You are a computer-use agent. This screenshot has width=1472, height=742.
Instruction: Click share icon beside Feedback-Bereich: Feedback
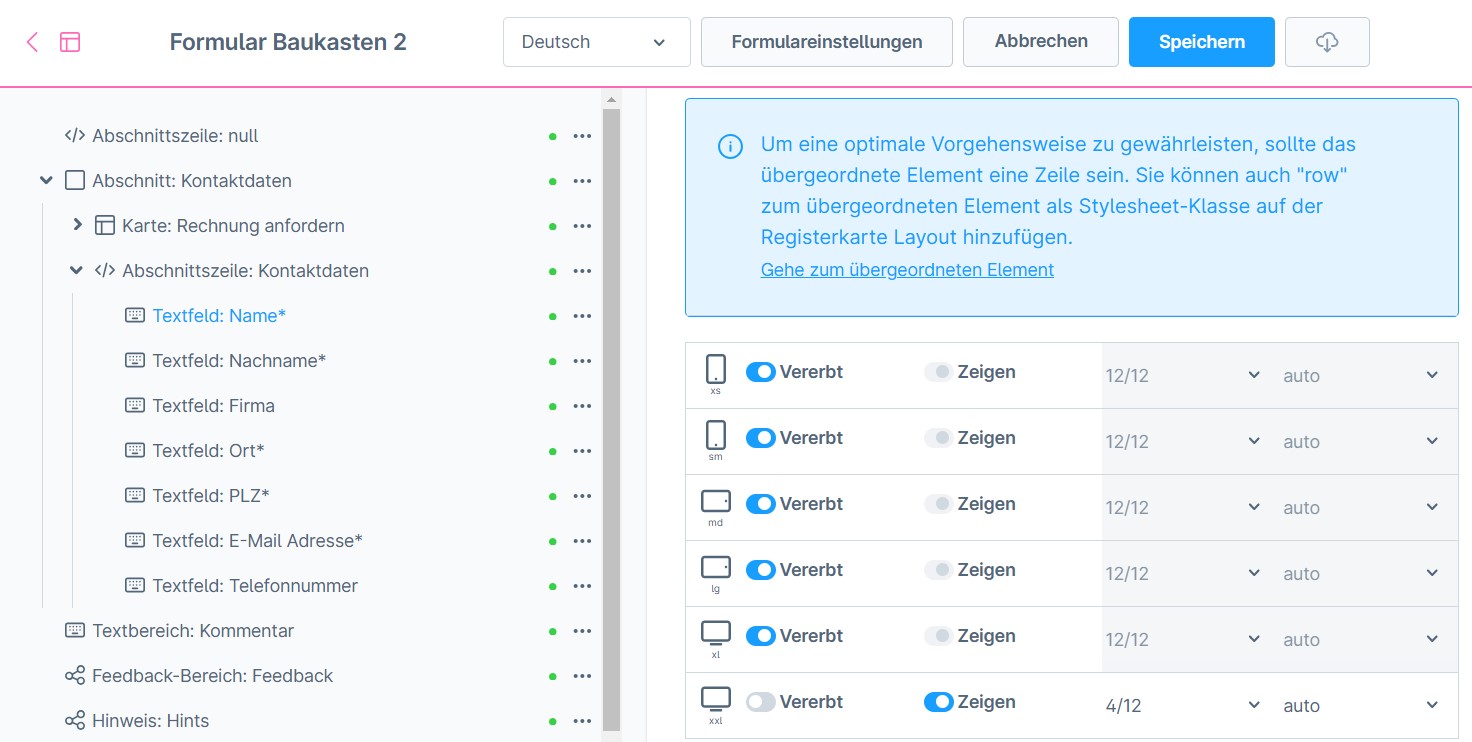click(75, 676)
